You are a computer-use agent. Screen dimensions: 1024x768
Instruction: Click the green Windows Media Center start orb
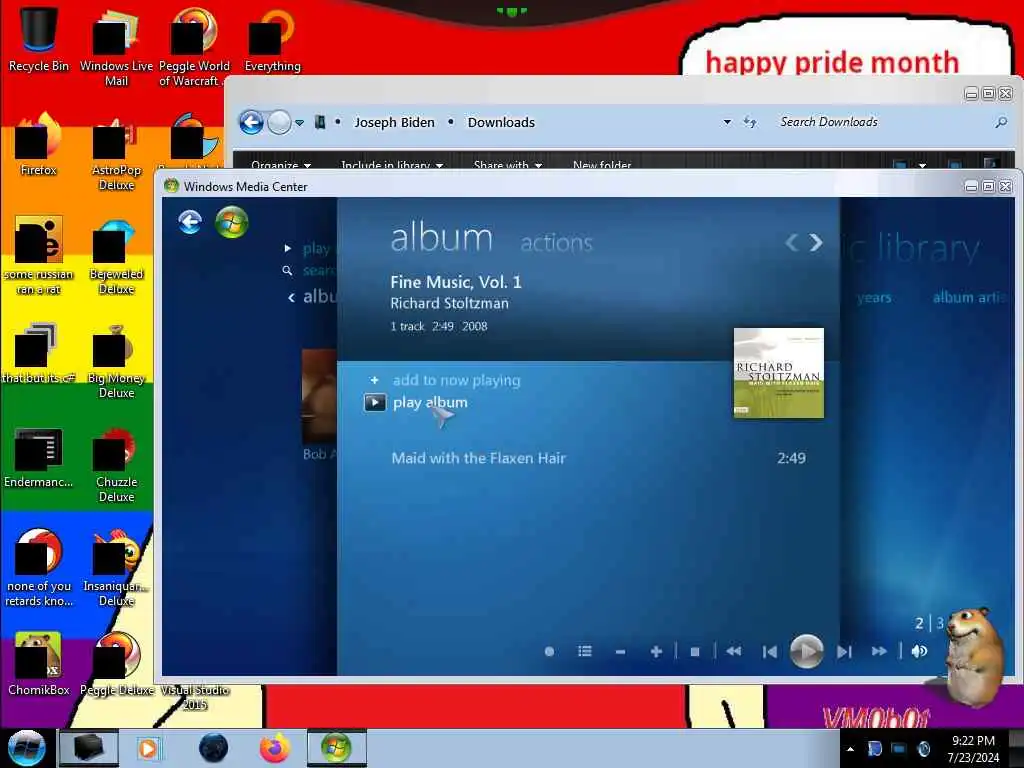(232, 222)
